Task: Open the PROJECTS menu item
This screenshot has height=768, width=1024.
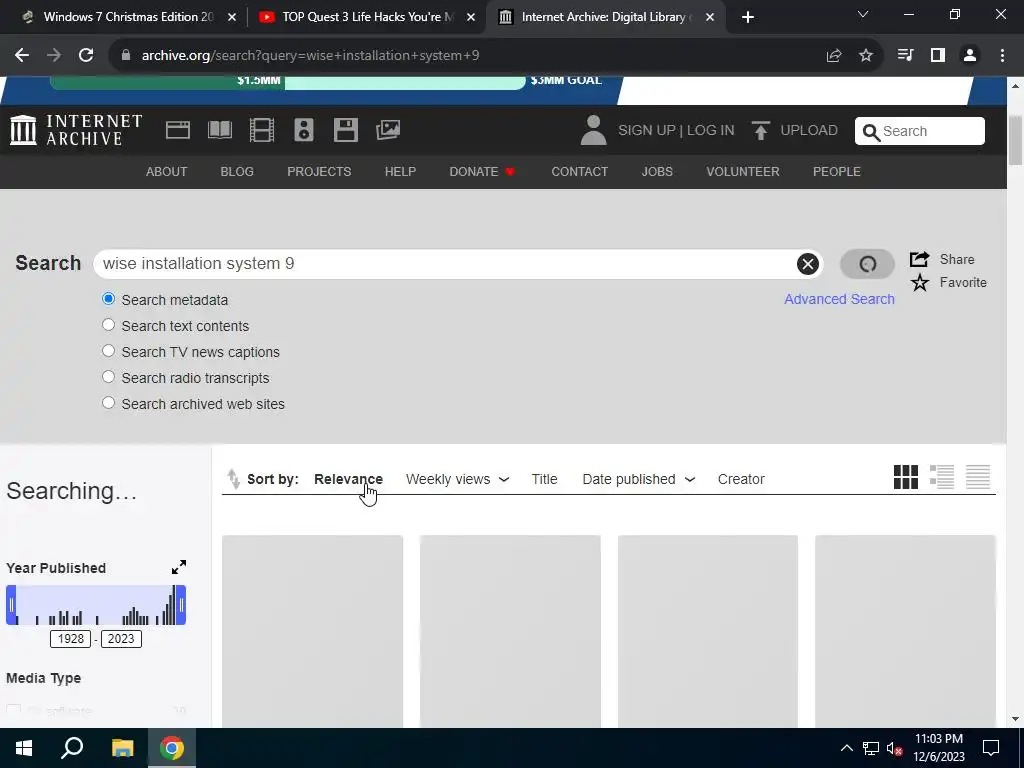Action: 319,172
